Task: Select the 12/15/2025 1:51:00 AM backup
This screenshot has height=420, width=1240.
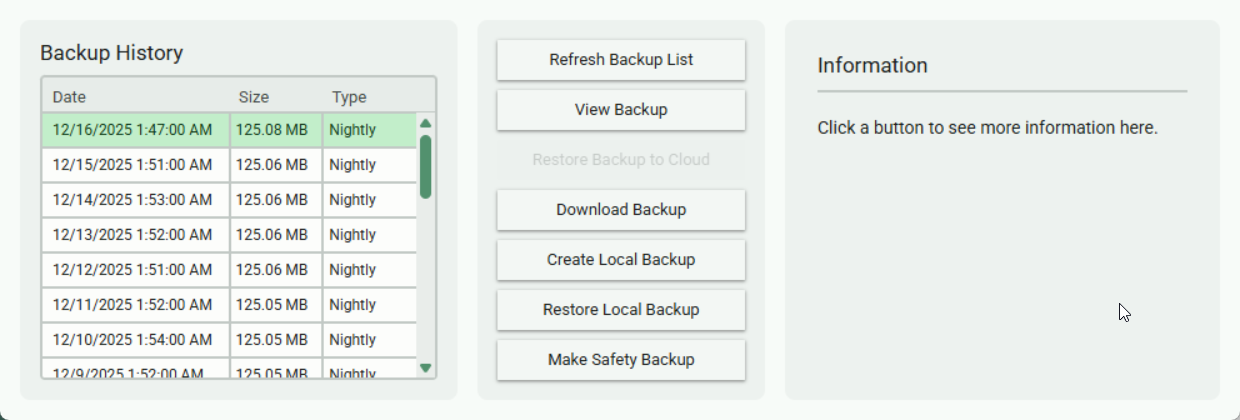Action: 132,165
